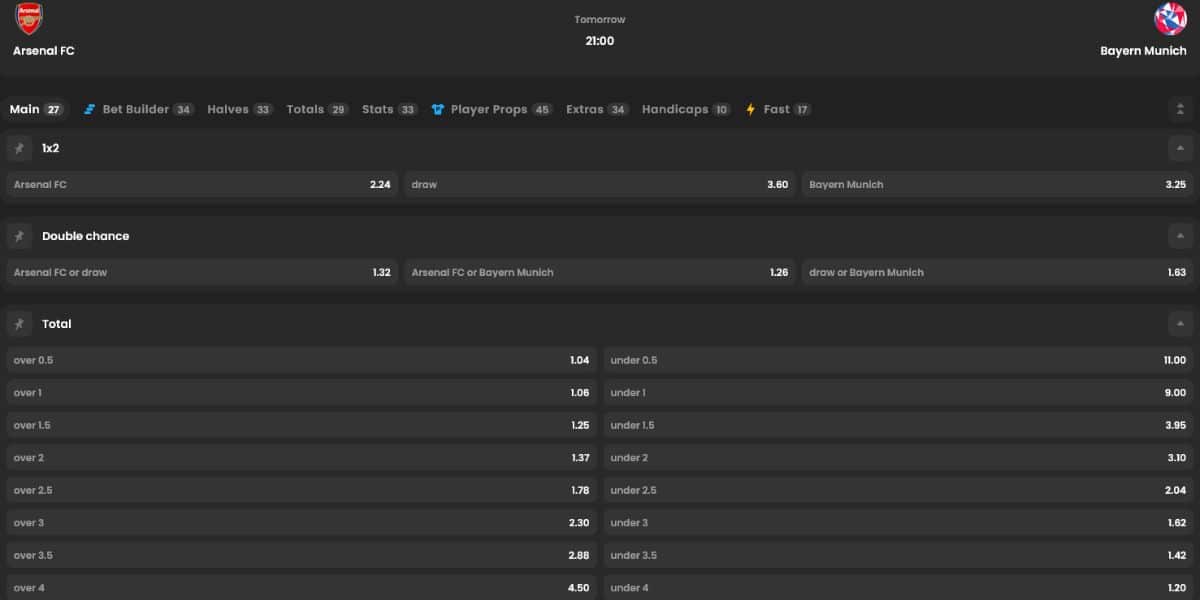The width and height of the screenshot is (1200, 600).
Task: Click the Bayern Munich club crest
Action: [1170, 19]
